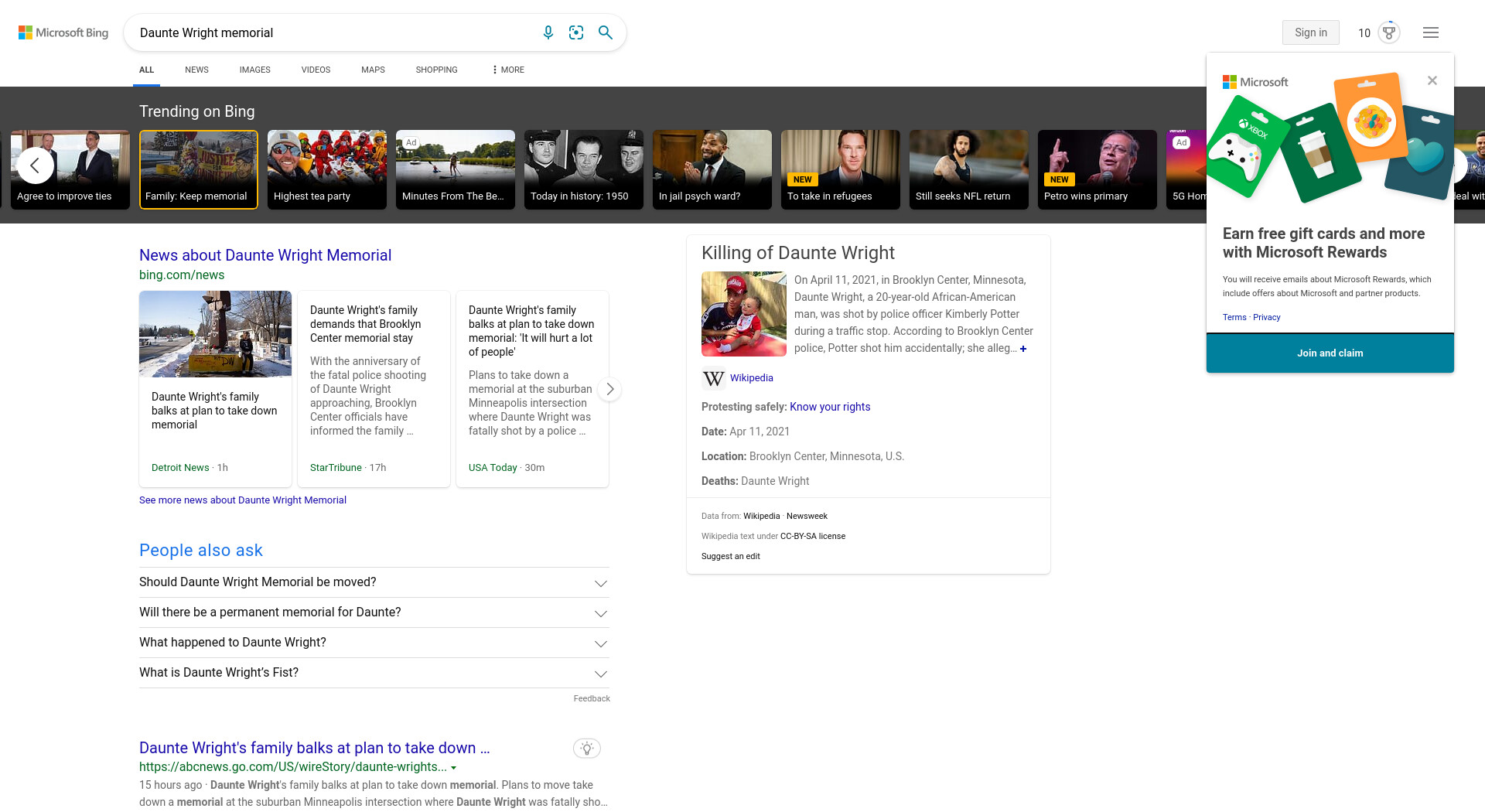
Task: Open StarTribune Brooklyn Center memorial story
Action: coord(374,389)
